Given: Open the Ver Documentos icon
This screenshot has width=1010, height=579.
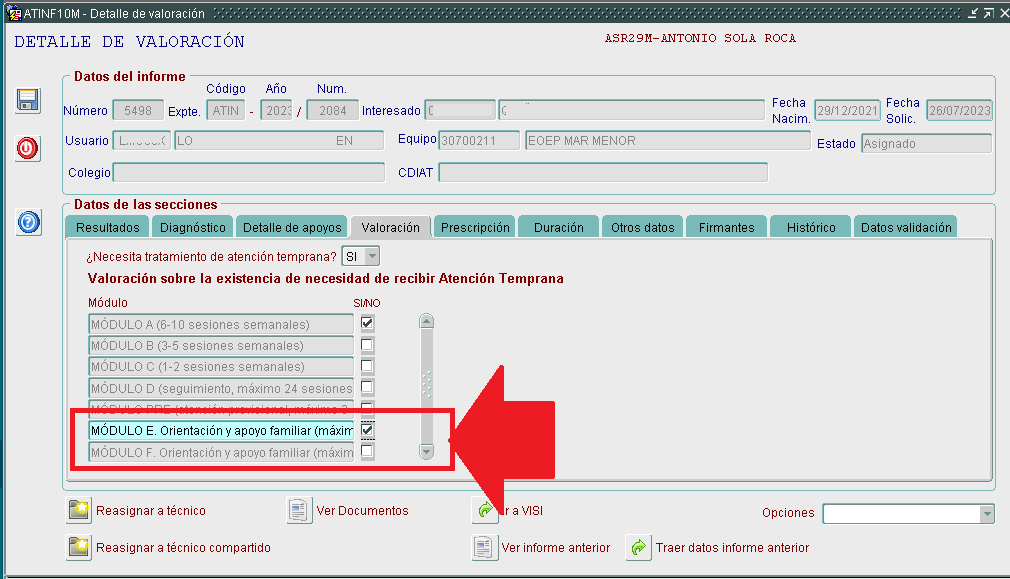Looking at the screenshot, I should click(299, 511).
